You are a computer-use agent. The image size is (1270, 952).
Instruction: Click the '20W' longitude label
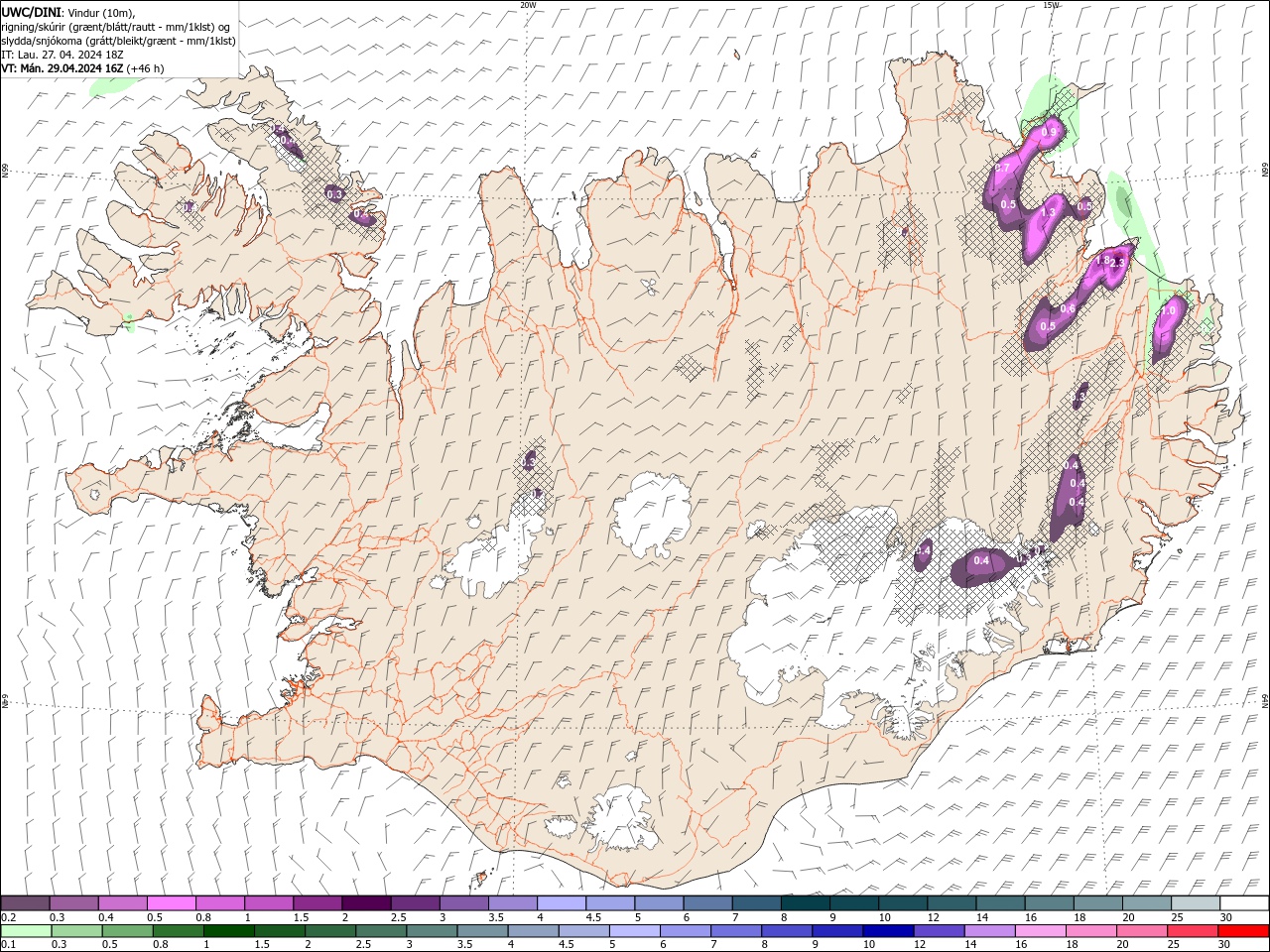click(x=528, y=5)
